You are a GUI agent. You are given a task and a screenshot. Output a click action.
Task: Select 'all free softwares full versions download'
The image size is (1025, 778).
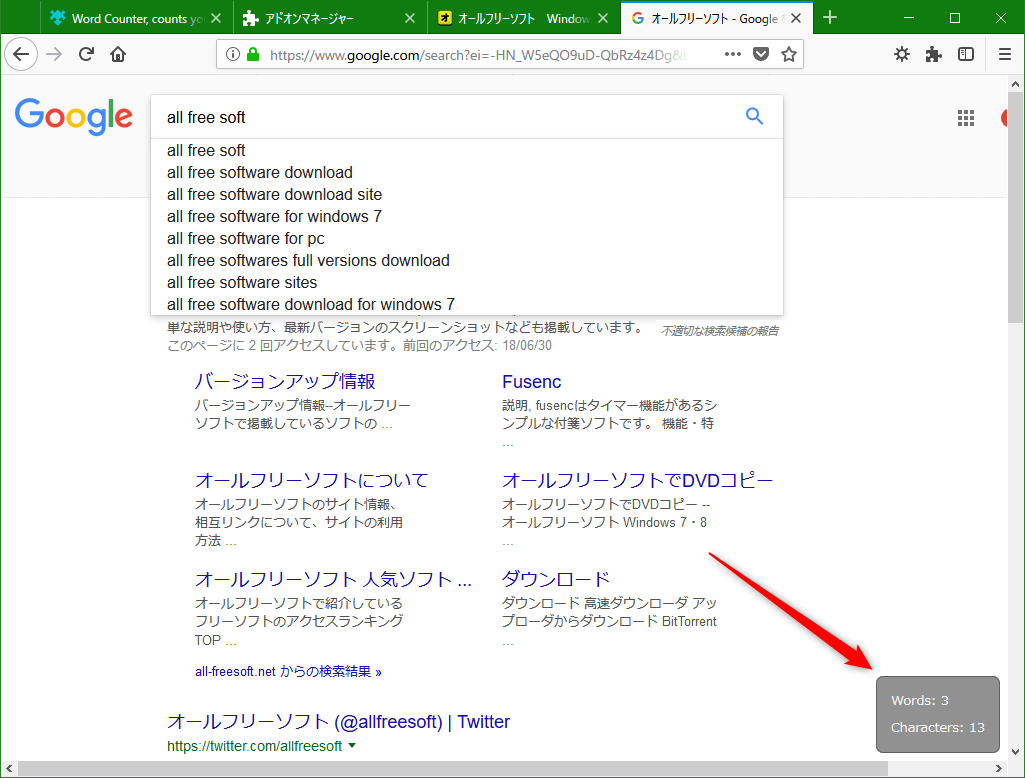click(467, 261)
